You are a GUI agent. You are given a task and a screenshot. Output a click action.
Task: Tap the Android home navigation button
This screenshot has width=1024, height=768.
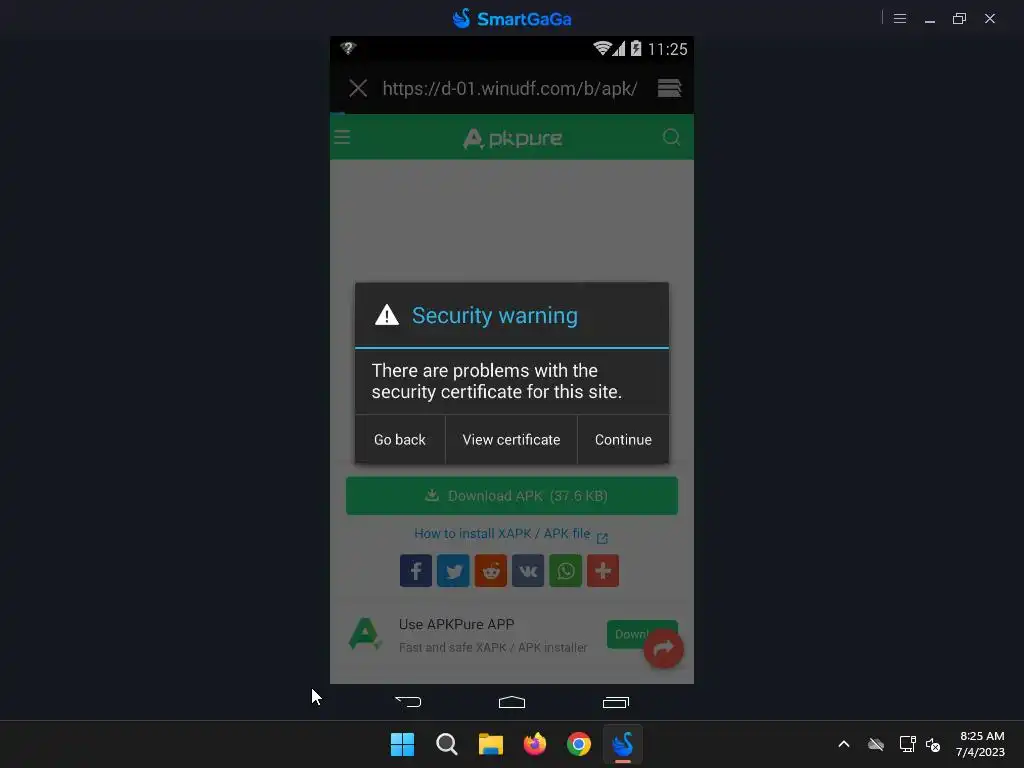pyautogui.click(x=512, y=702)
